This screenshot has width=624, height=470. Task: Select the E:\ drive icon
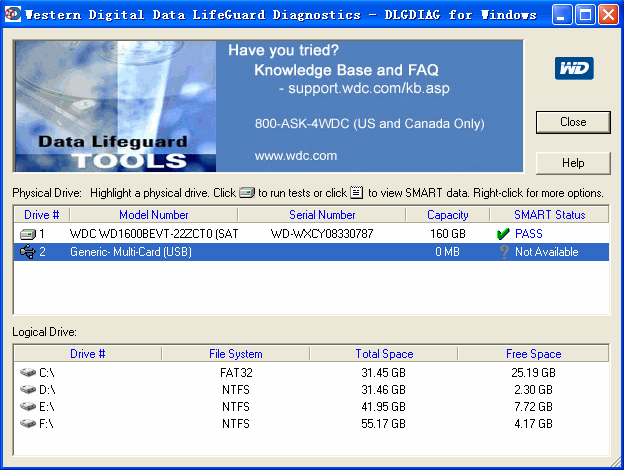coord(28,407)
